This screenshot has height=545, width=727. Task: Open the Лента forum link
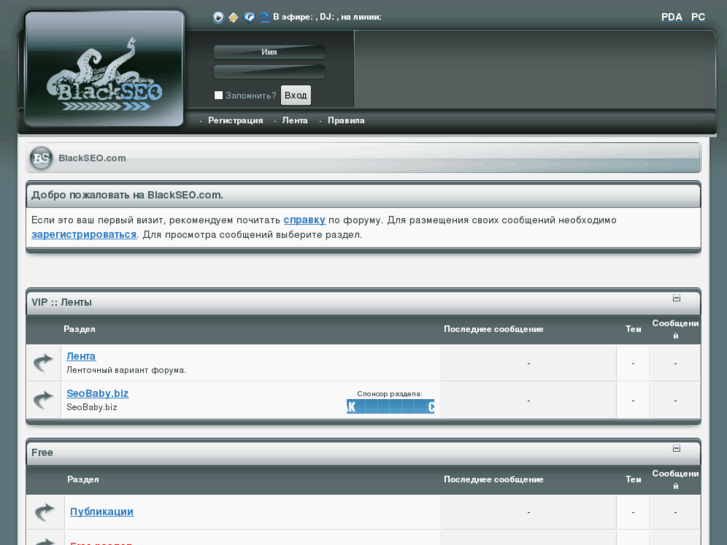point(81,356)
